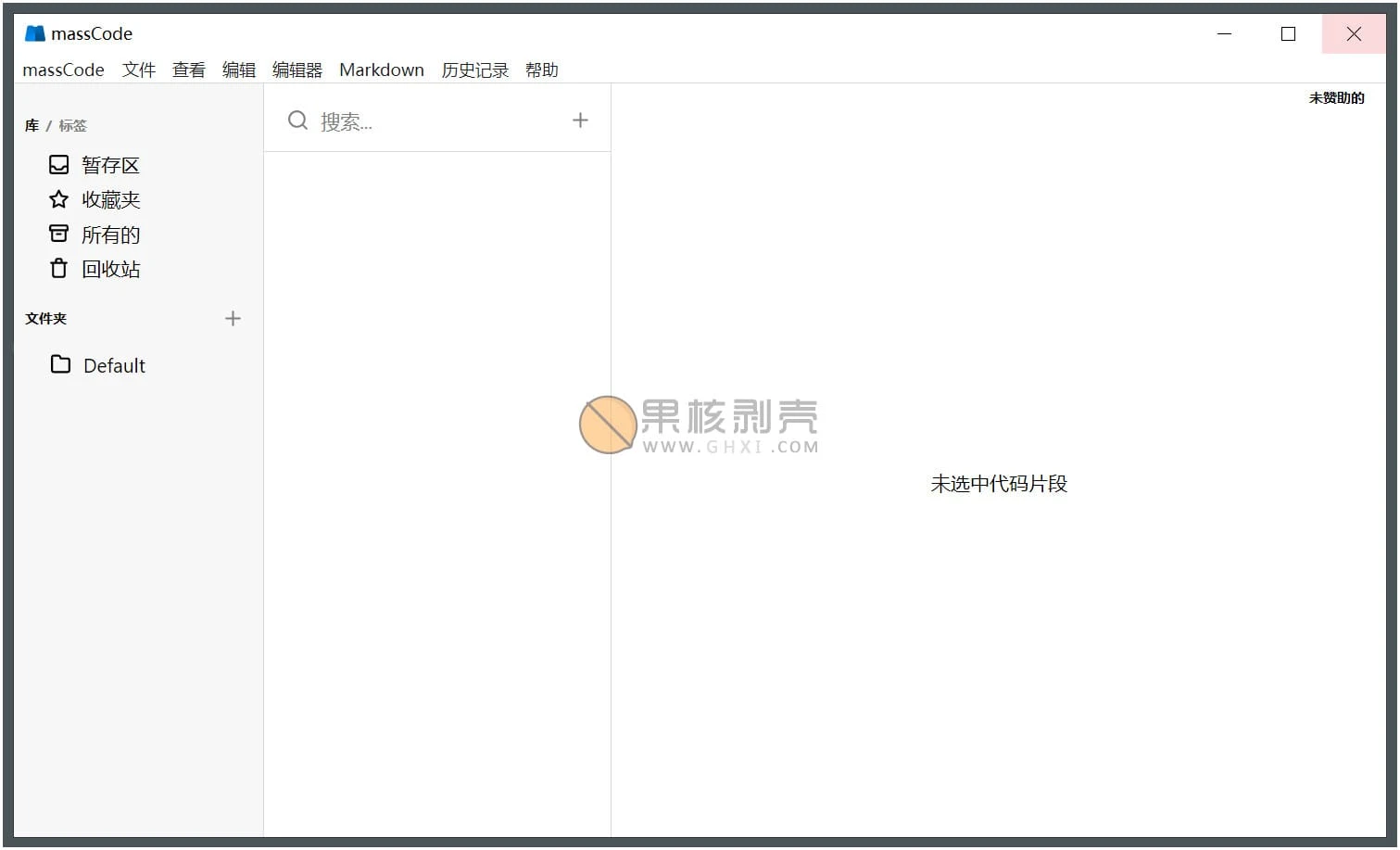Click the massCode logo icon
Image resolution: width=1400 pixels, height=850 pixels.
coord(35,32)
